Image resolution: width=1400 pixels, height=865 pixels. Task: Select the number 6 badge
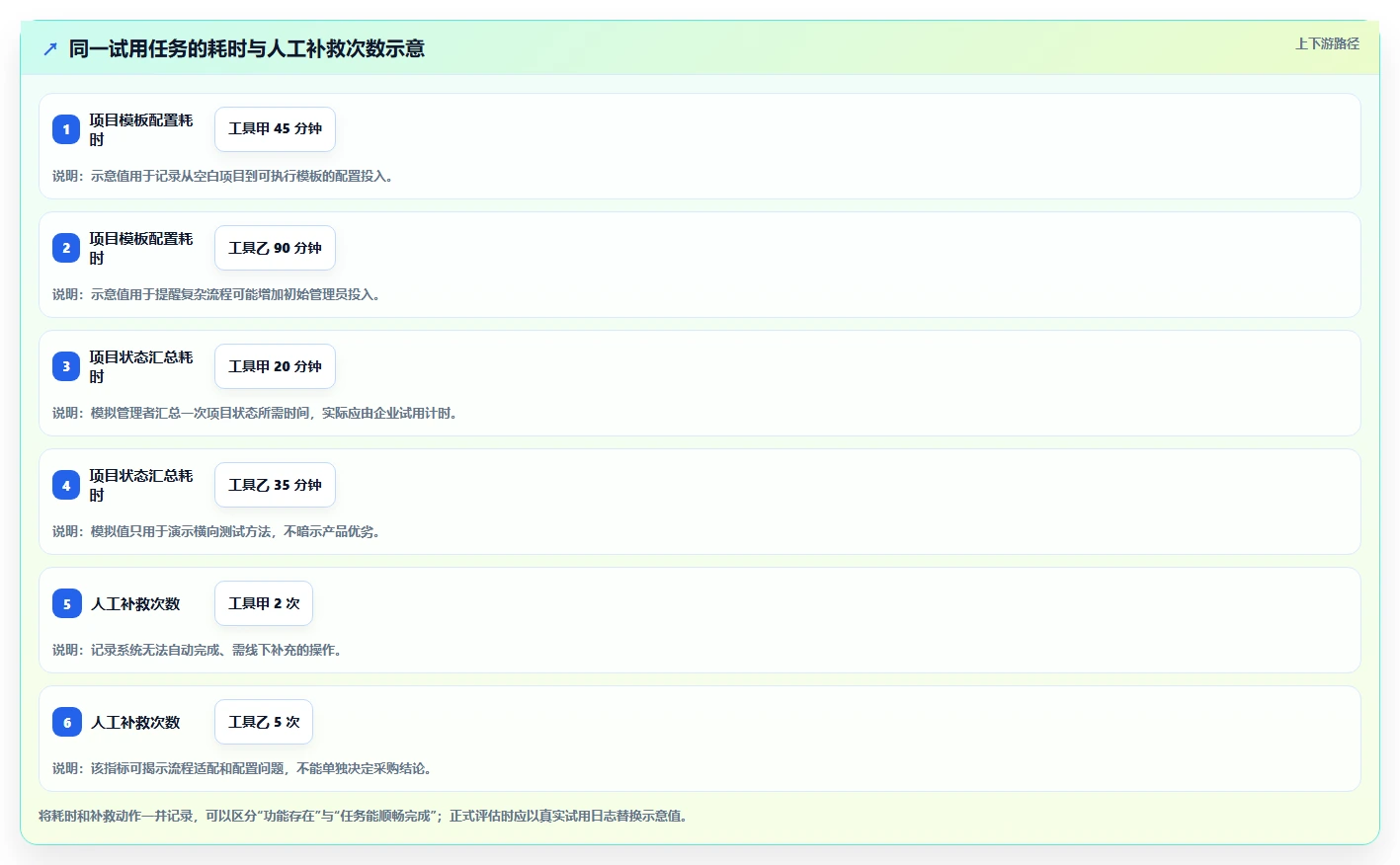click(66, 722)
